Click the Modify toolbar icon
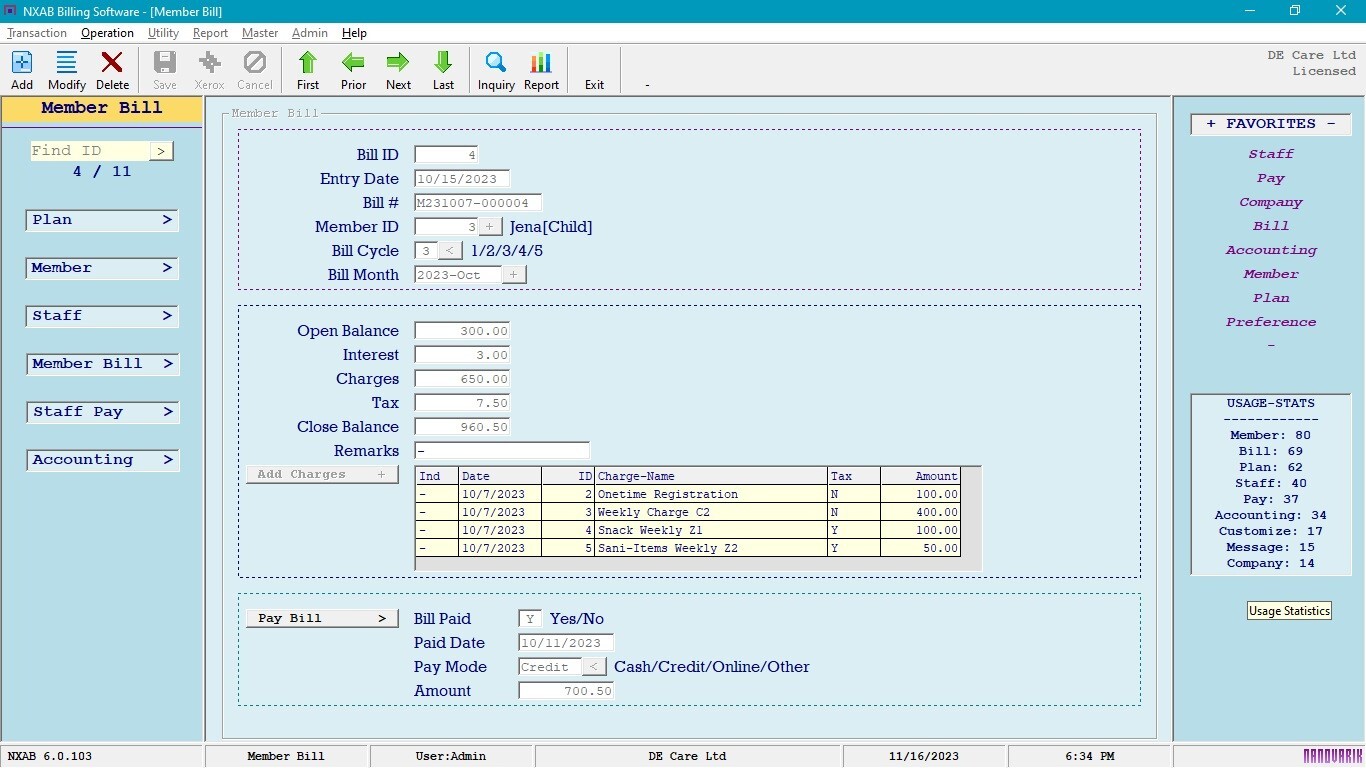 pos(67,71)
